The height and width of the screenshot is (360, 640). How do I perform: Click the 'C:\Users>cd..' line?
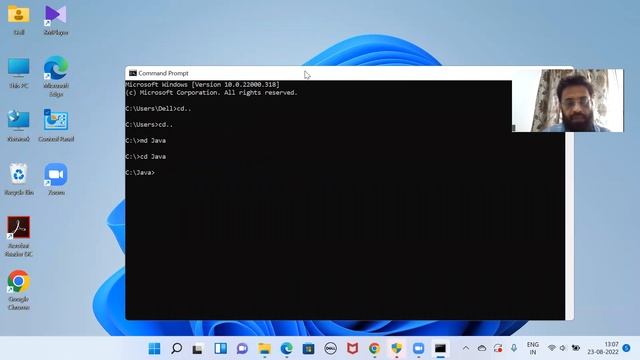(149, 124)
